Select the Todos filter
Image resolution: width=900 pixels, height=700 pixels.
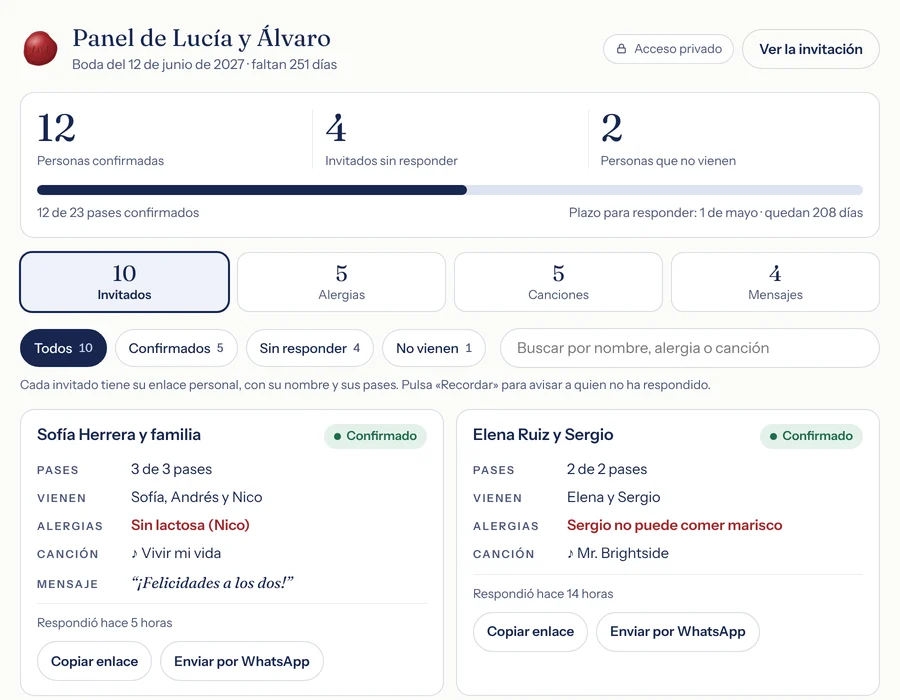(x=63, y=348)
